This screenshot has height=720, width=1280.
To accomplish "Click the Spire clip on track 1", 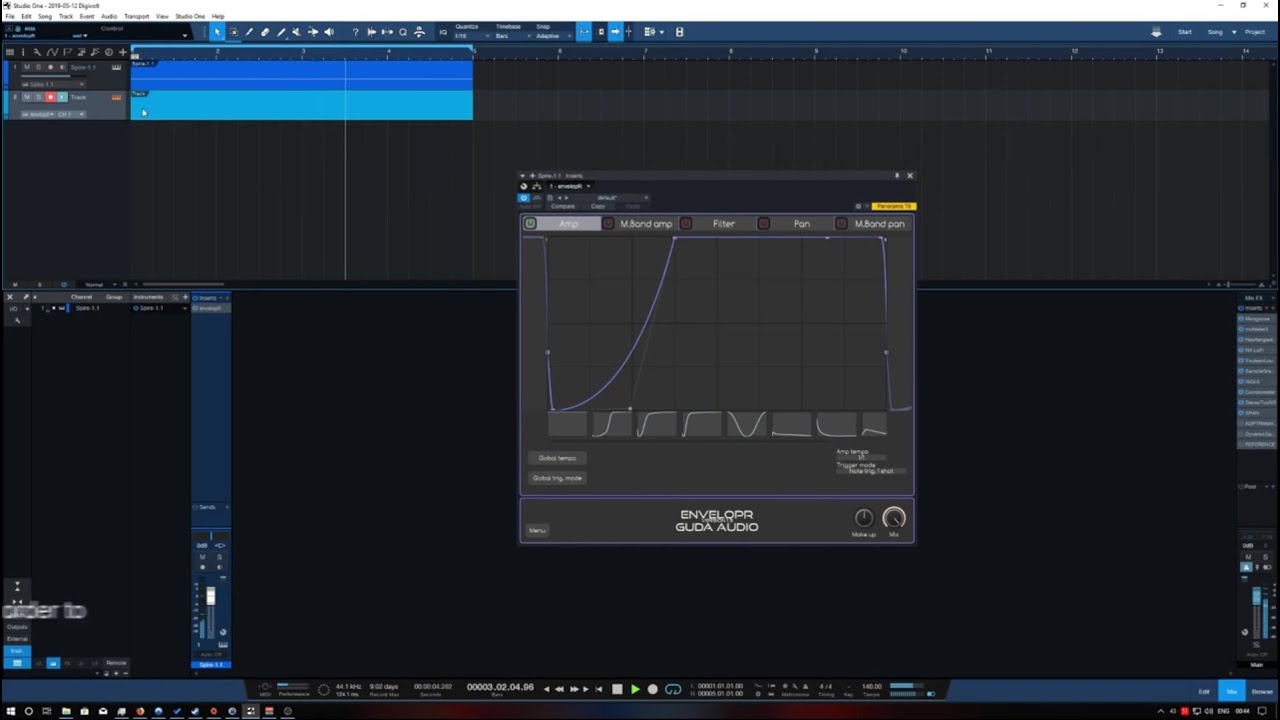I will coord(302,74).
